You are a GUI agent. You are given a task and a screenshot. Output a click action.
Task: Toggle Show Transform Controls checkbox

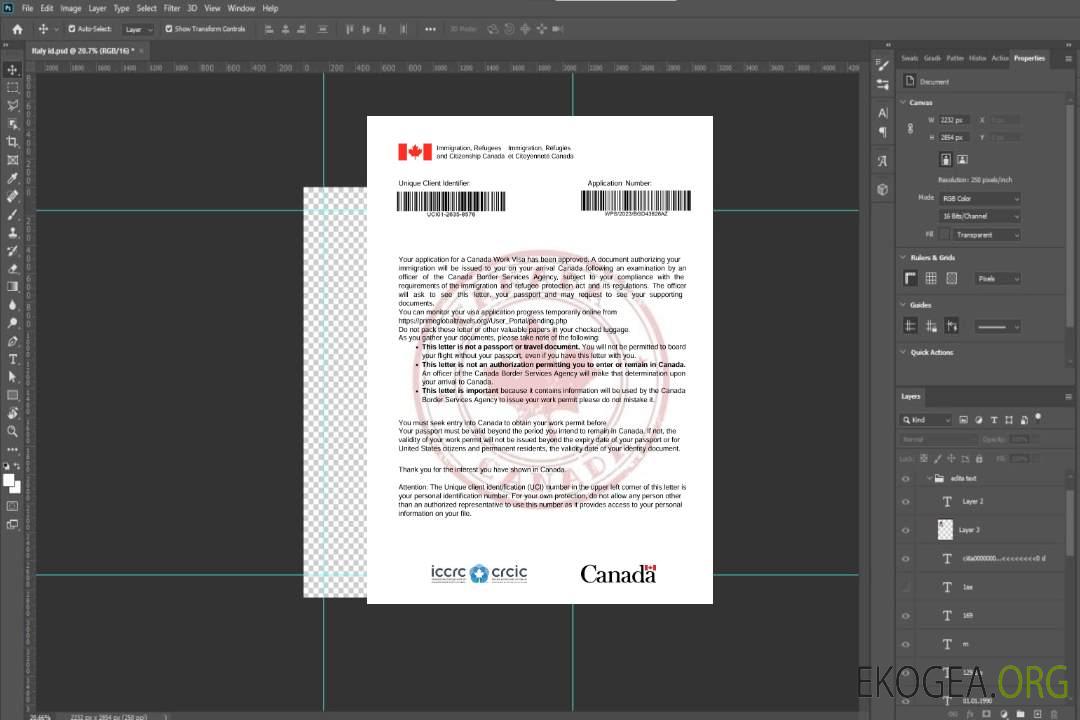(169, 29)
